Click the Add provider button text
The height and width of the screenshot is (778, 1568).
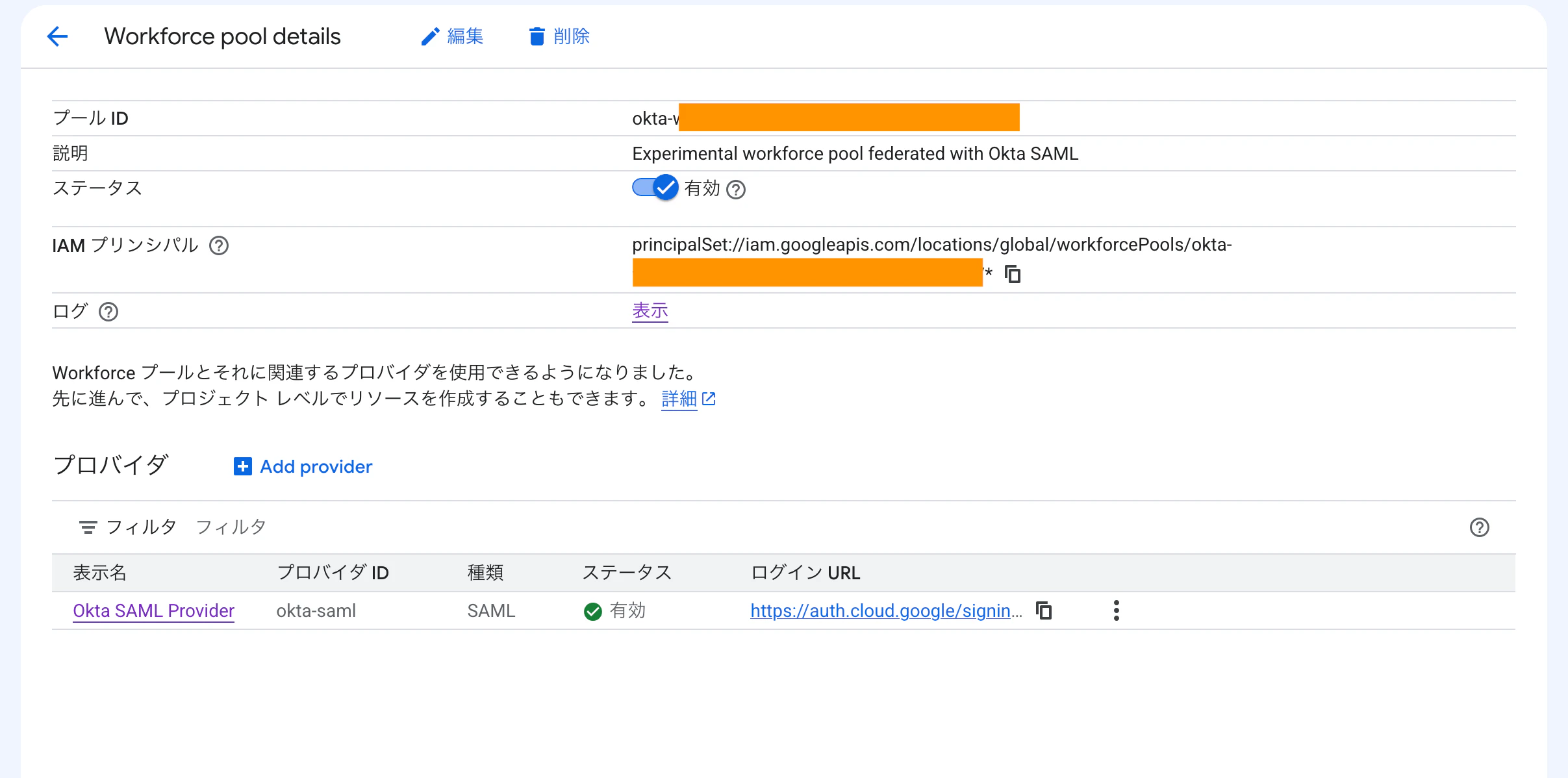[316, 466]
